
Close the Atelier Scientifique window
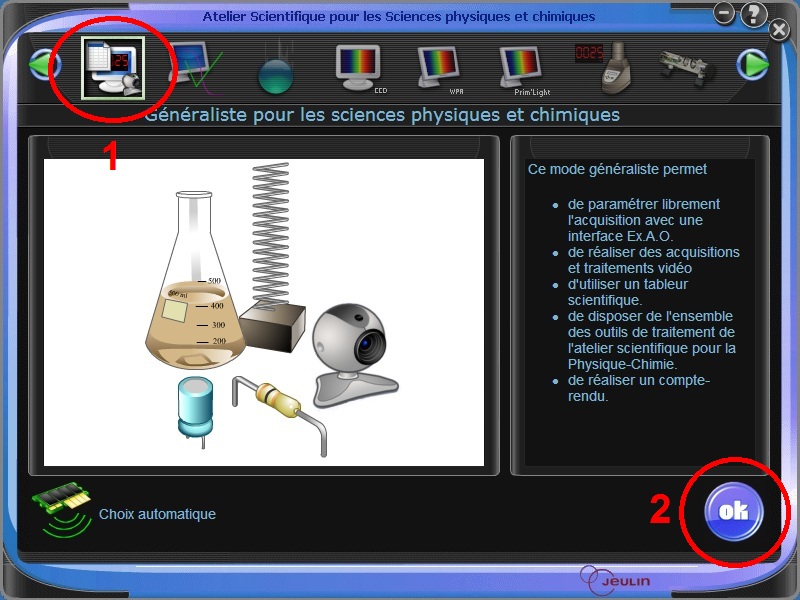(780, 31)
